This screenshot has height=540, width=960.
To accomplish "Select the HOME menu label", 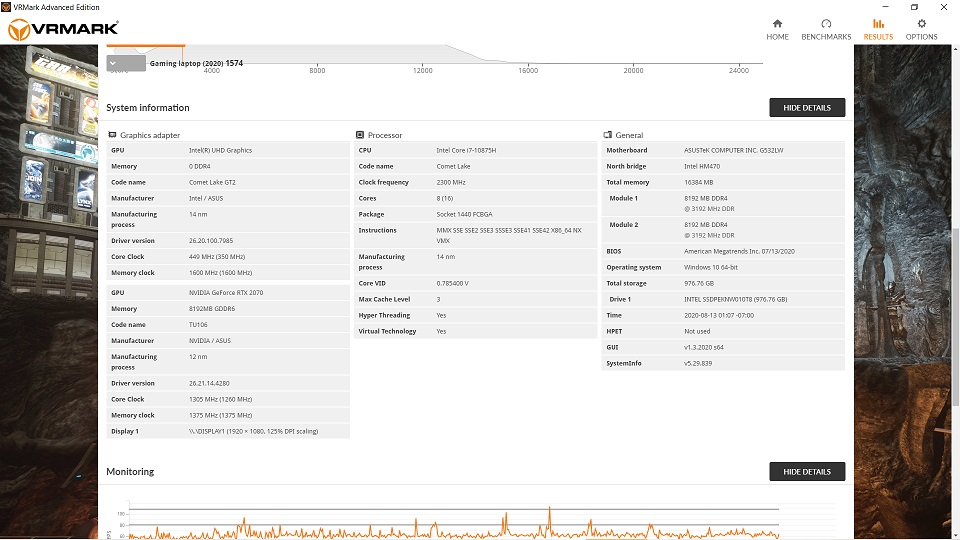I will click(777, 37).
